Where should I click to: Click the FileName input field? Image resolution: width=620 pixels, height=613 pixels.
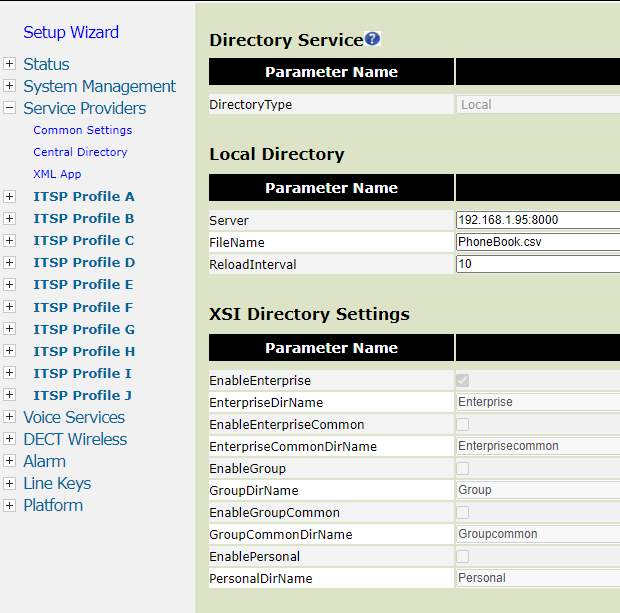pos(538,242)
